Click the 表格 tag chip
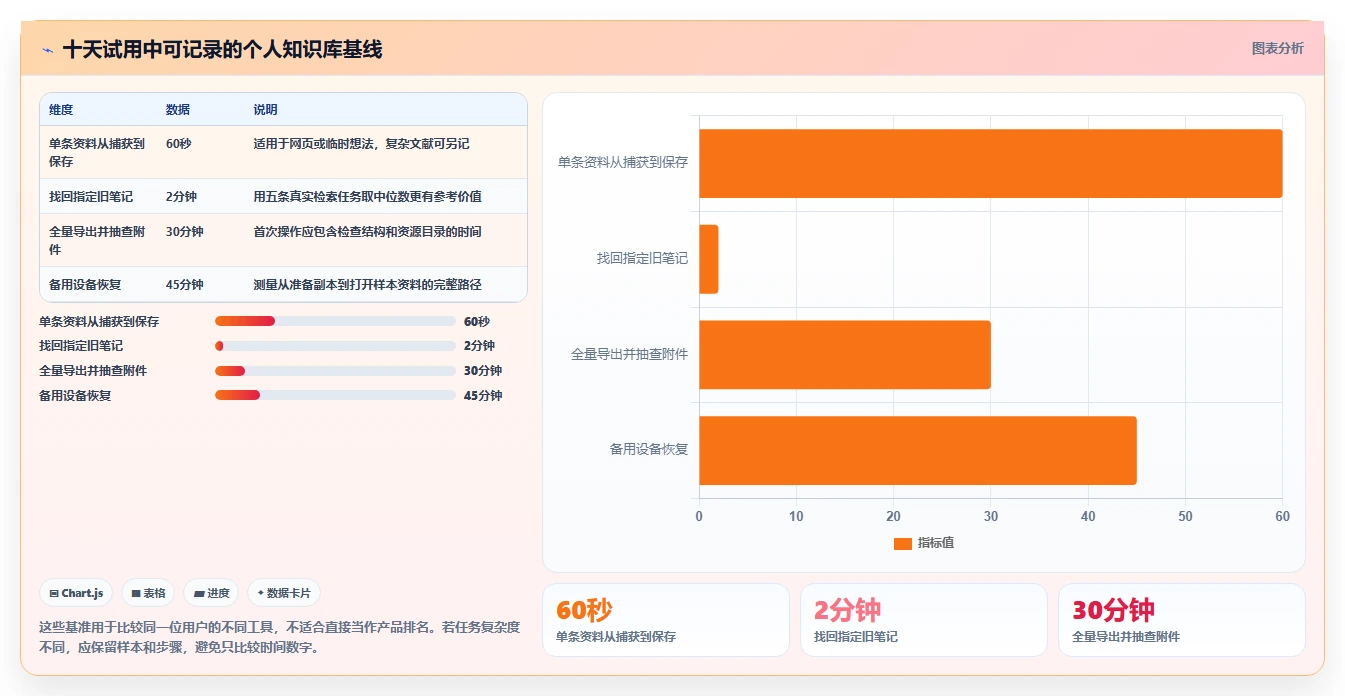 148,593
